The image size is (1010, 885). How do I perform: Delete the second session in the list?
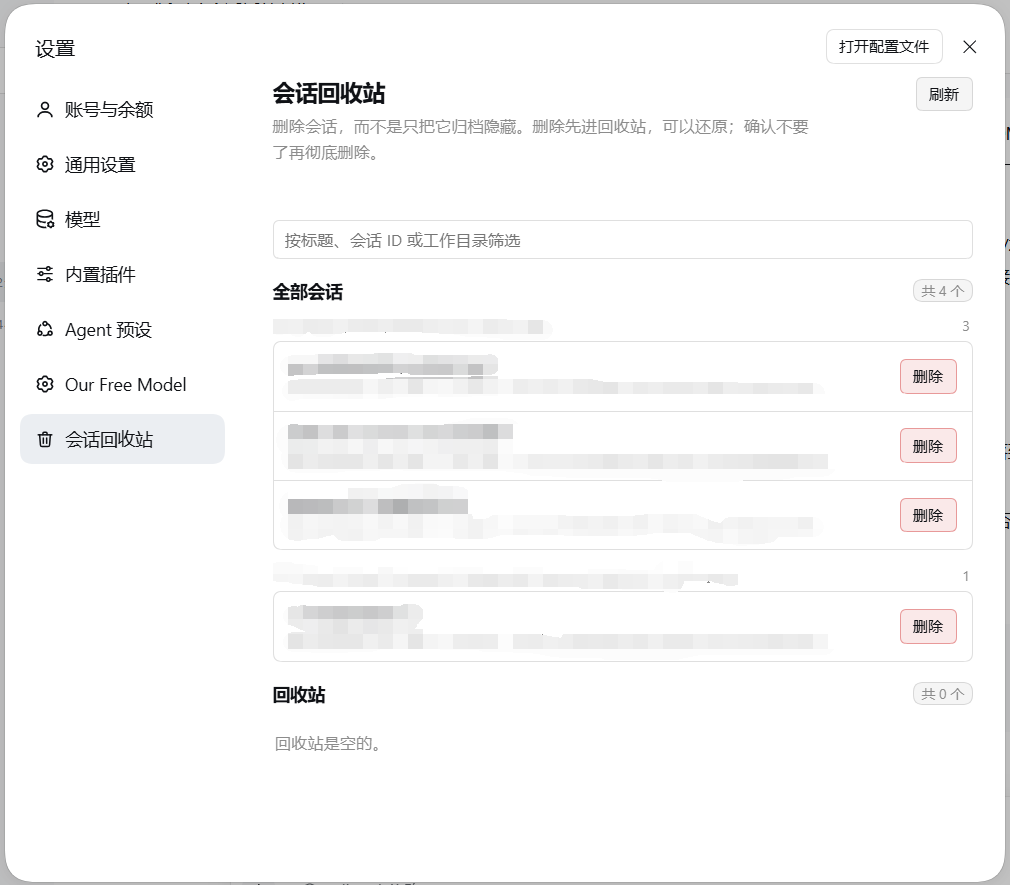pyautogui.click(x=928, y=446)
